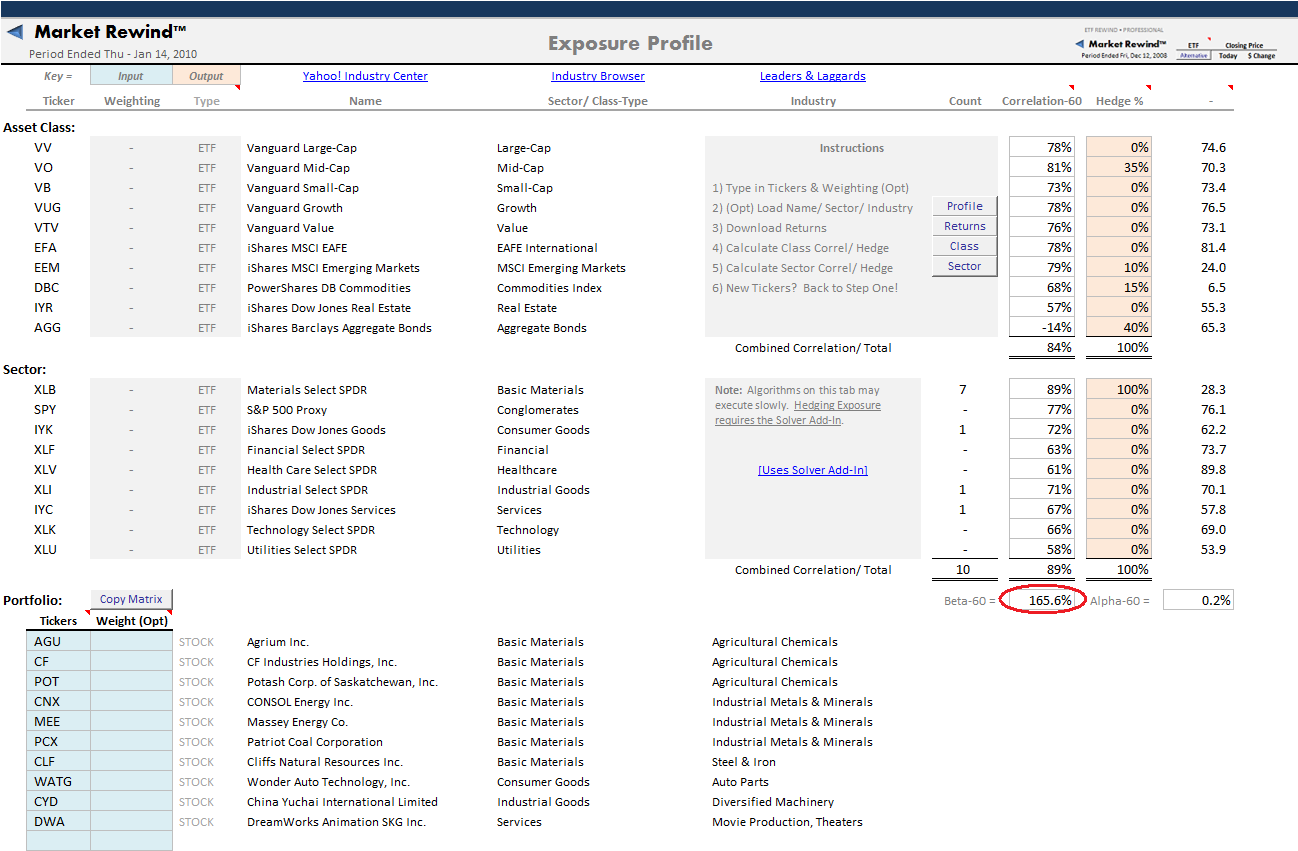Click the EFA ticker in Asset Class
This screenshot has width=1298, height=851.
click(45, 248)
